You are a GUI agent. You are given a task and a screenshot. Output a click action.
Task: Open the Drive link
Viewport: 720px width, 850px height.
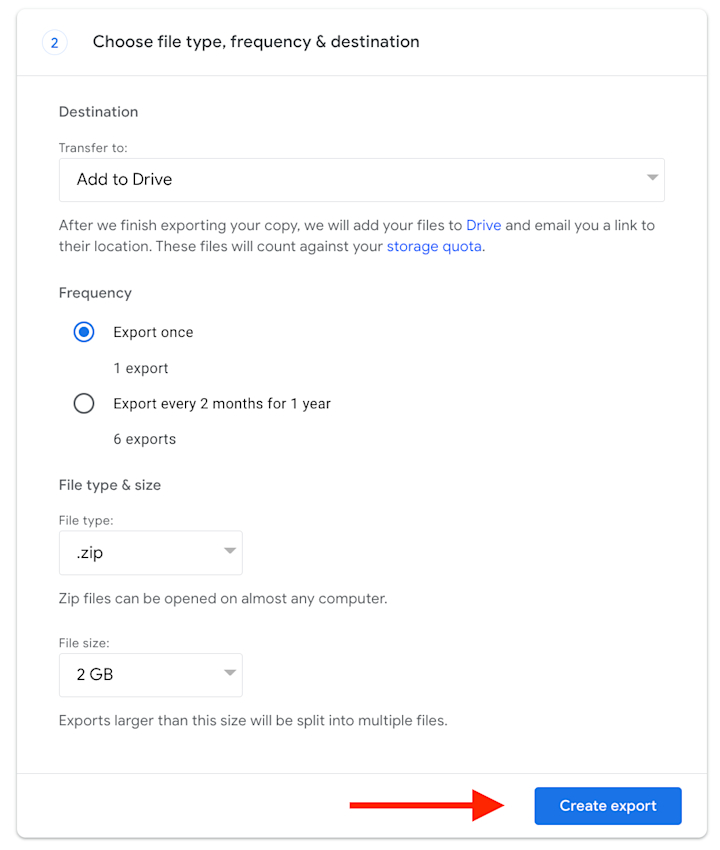(x=484, y=225)
